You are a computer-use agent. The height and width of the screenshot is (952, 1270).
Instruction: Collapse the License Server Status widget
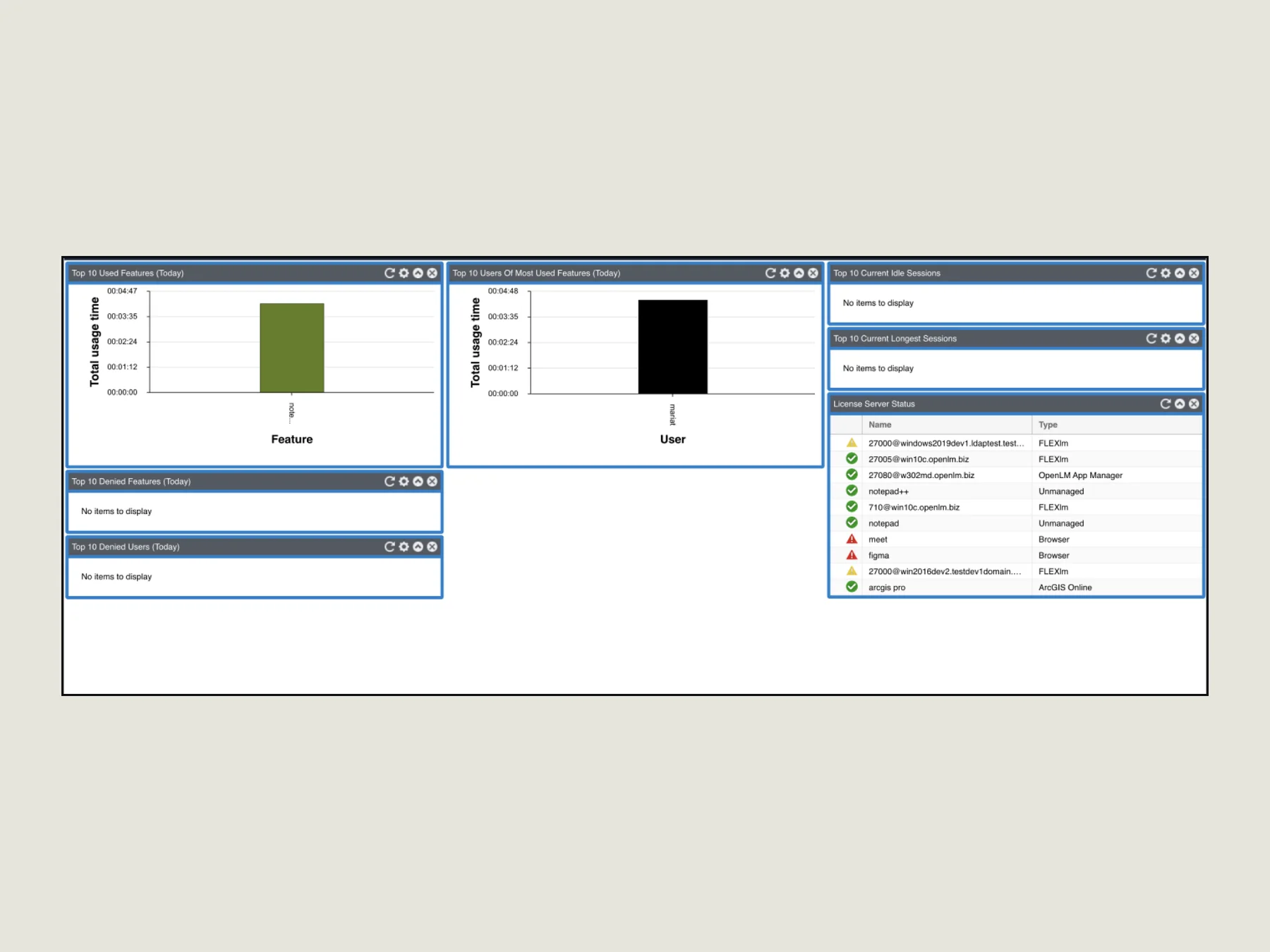pos(1180,404)
